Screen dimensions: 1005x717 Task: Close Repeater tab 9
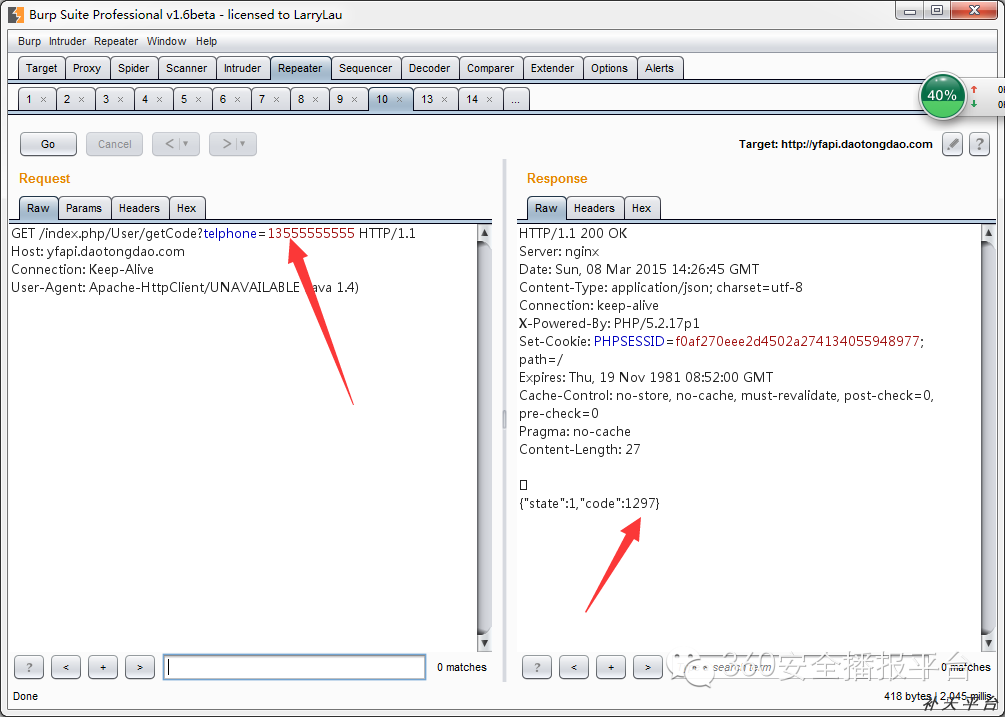354,99
